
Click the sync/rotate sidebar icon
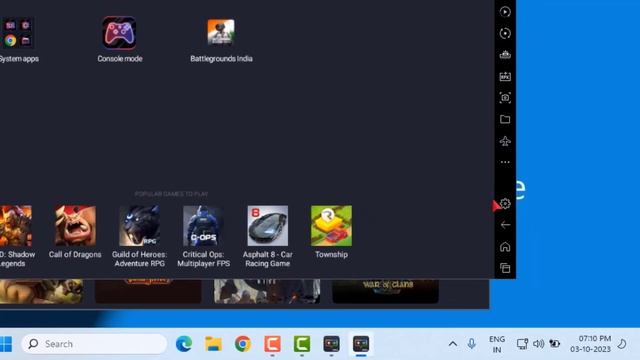pyautogui.click(x=505, y=33)
